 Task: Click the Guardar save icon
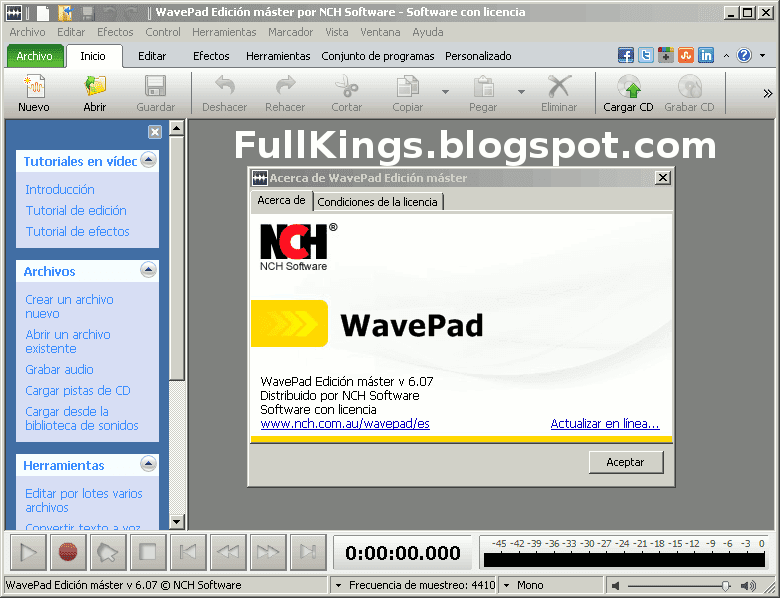[155, 87]
